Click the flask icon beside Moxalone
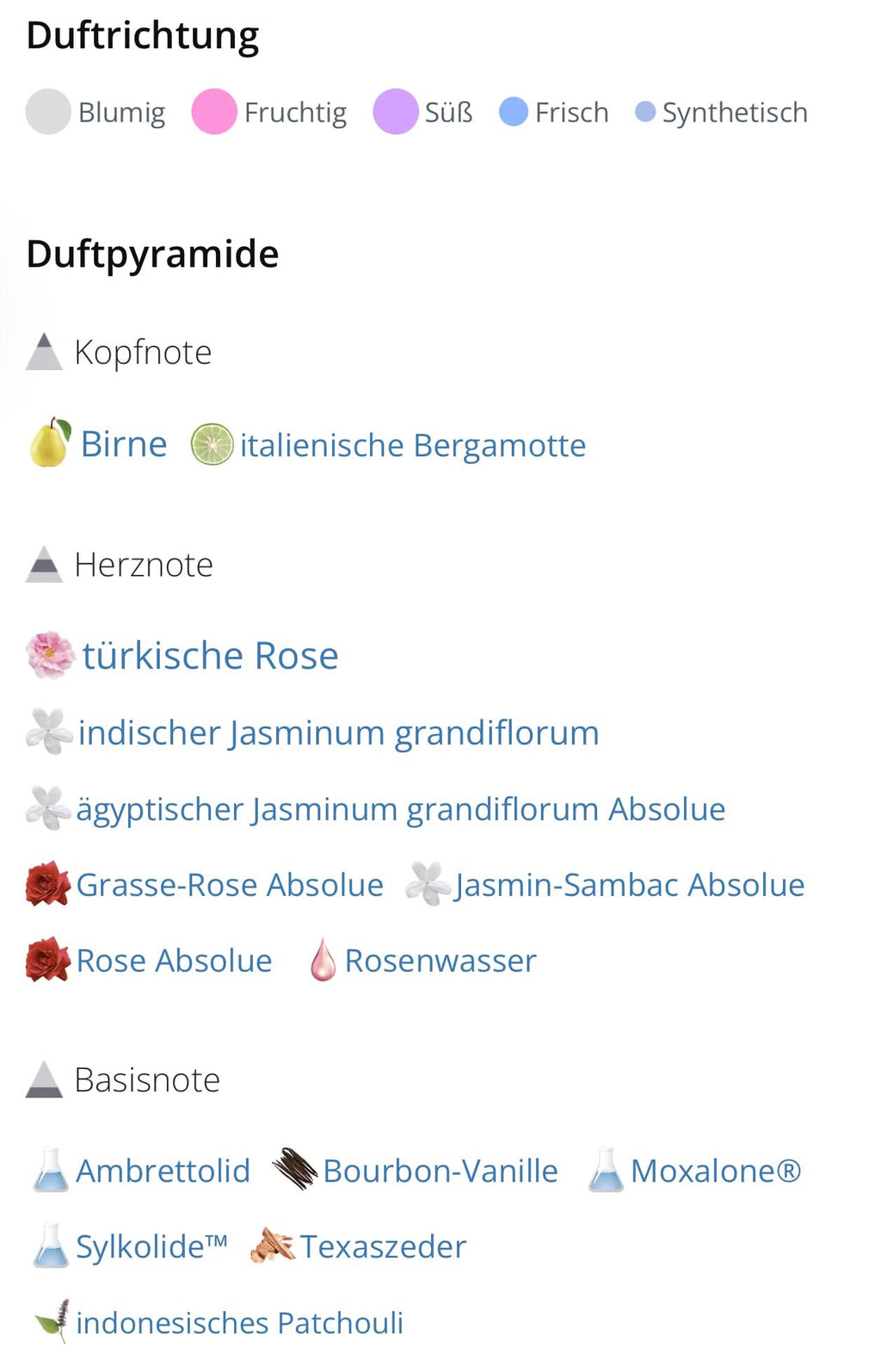Viewport: 881px width, 1372px height. click(x=606, y=1171)
